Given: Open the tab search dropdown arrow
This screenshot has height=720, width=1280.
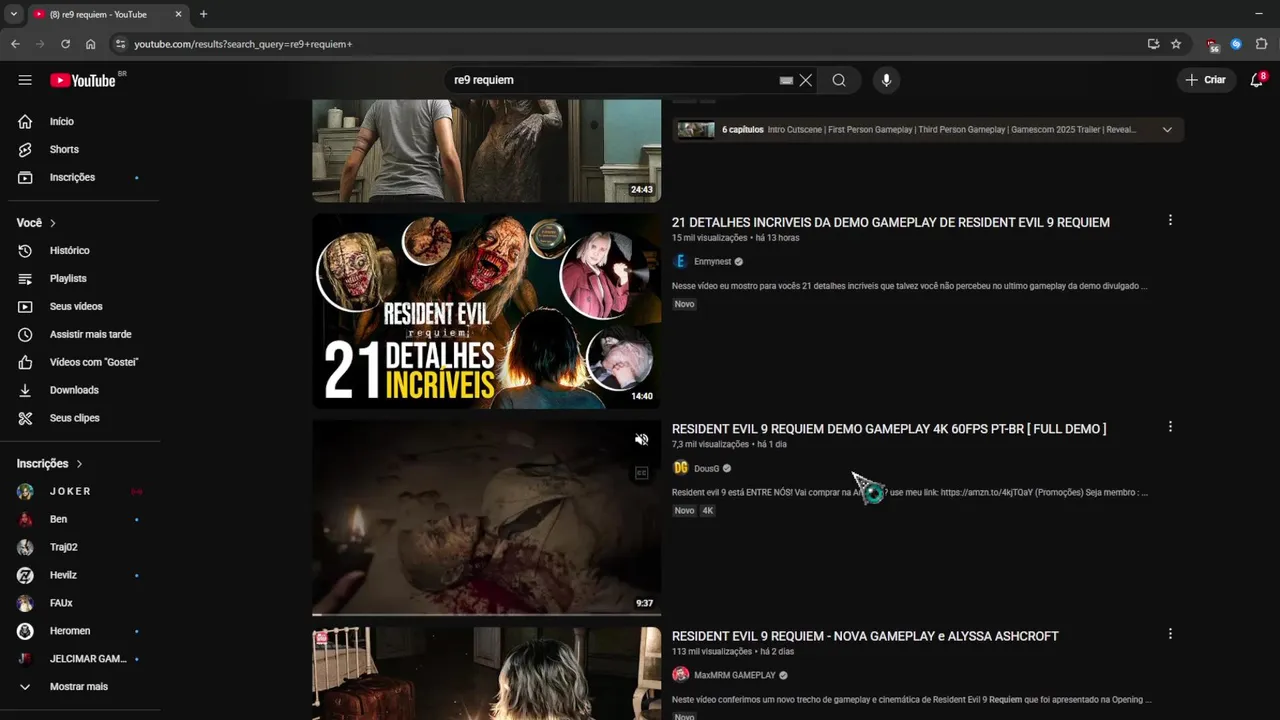Looking at the screenshot, I should (13, 14).
